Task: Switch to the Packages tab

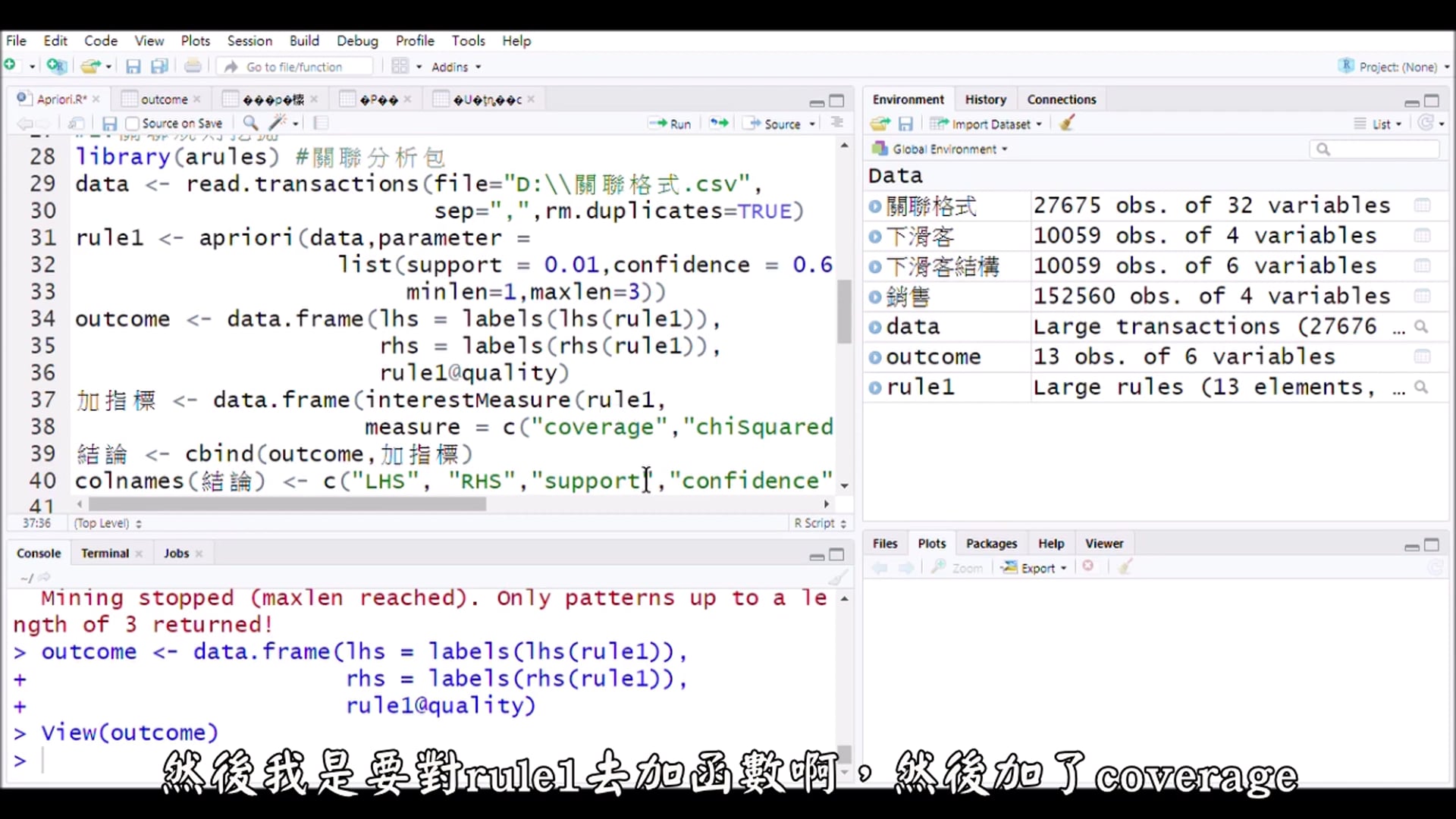Action: (x=991, y=544)
